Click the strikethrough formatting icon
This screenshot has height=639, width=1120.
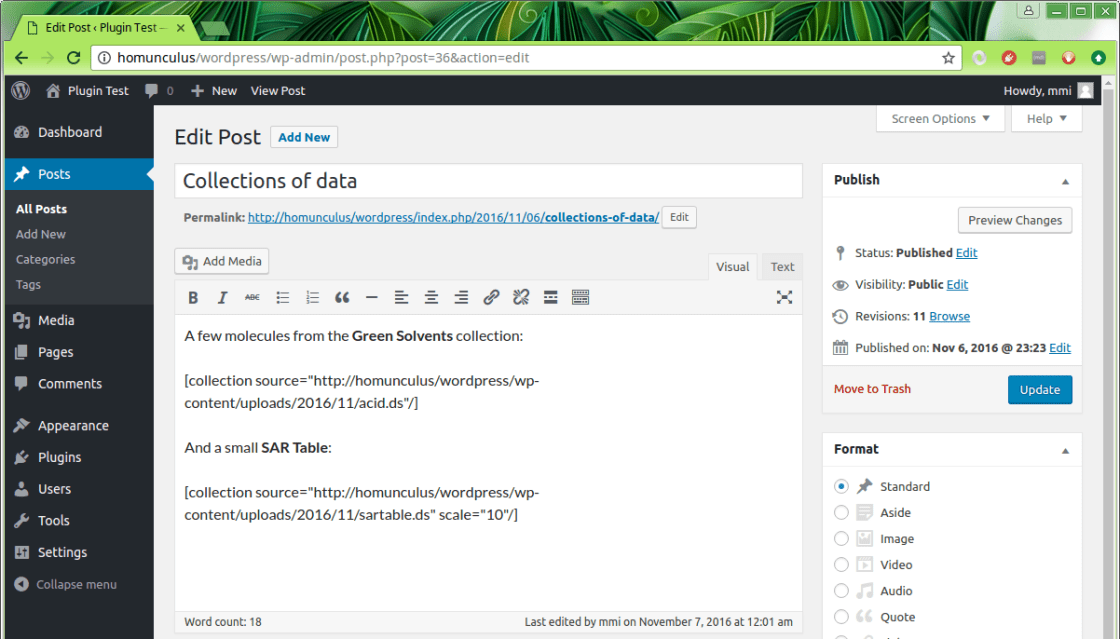click(x=252, y=297)
